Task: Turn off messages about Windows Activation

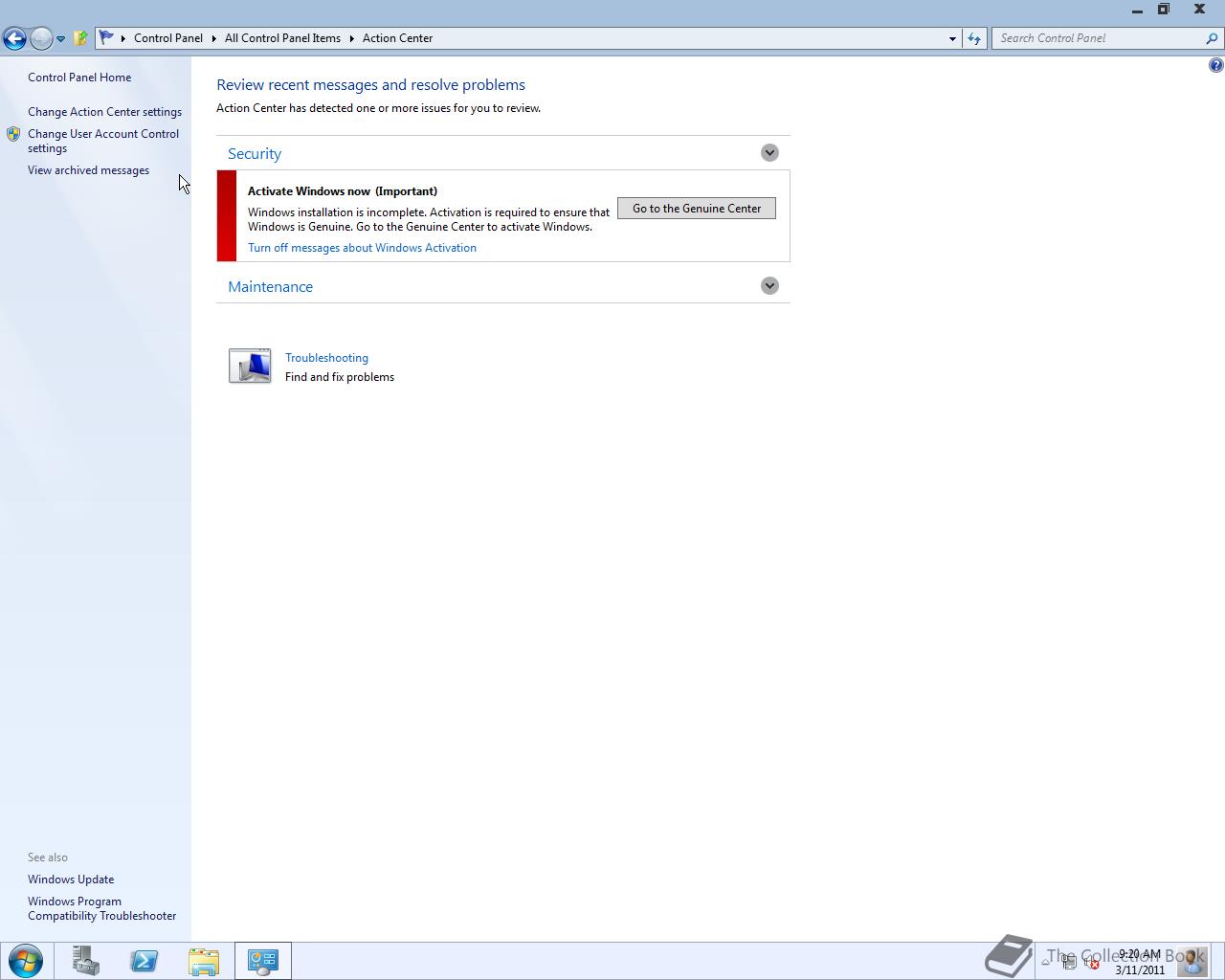Action: pyautogui.click(x=362, y=248)
